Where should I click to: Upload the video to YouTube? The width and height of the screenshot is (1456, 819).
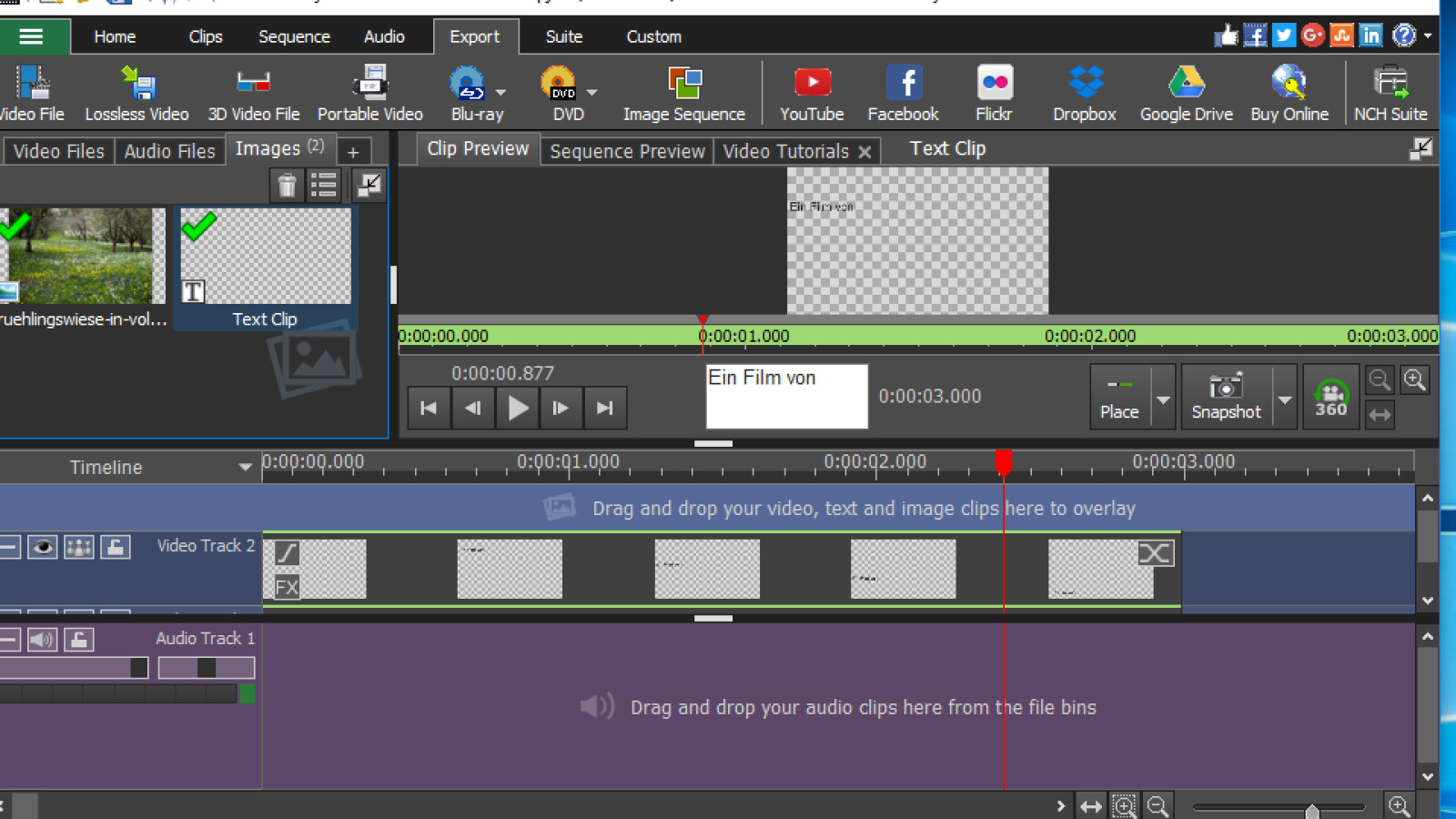click(811, 91)
